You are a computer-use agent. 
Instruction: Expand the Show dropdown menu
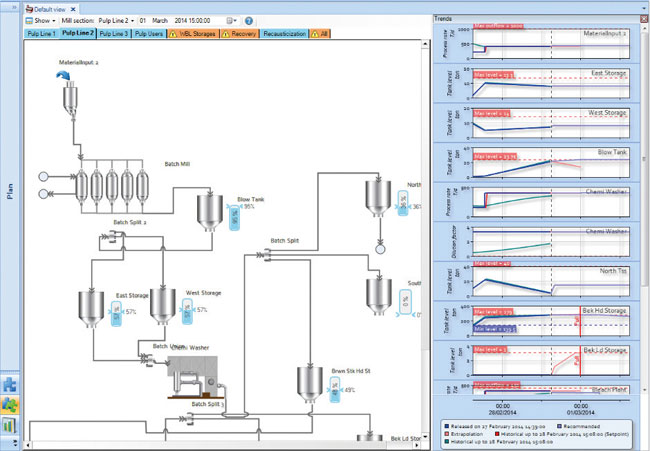(45, 20)
